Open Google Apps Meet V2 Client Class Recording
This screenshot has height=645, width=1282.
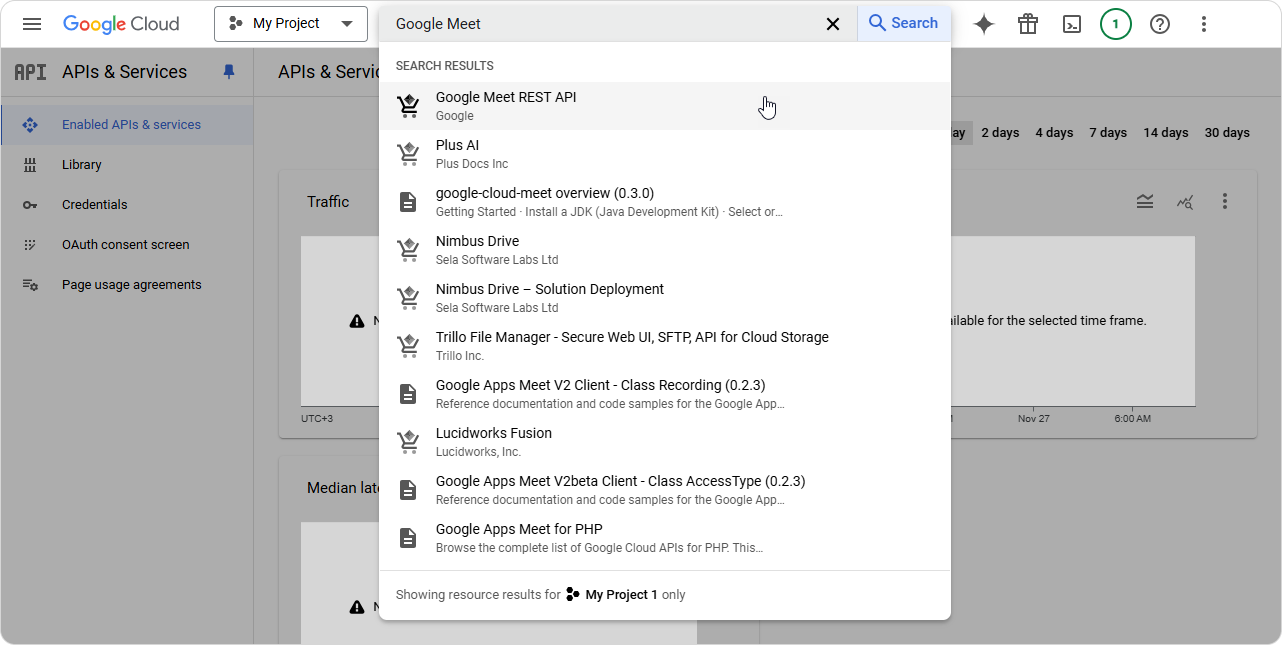[x=665, y=394]
